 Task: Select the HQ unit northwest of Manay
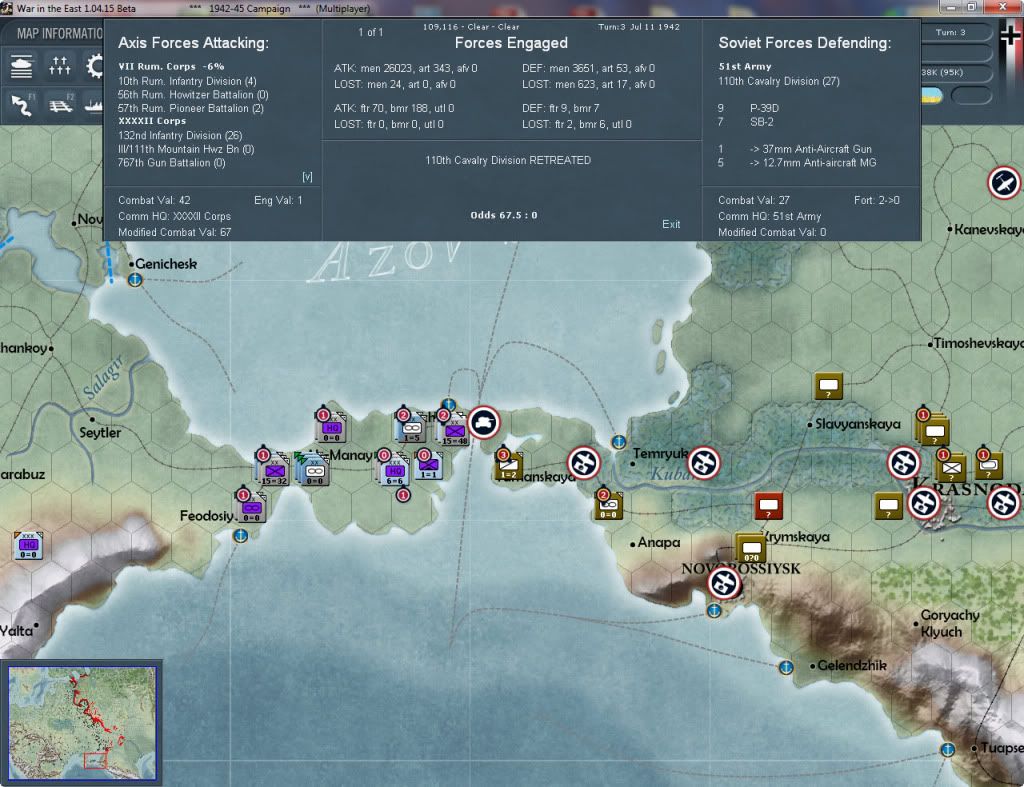pos(331,428)
